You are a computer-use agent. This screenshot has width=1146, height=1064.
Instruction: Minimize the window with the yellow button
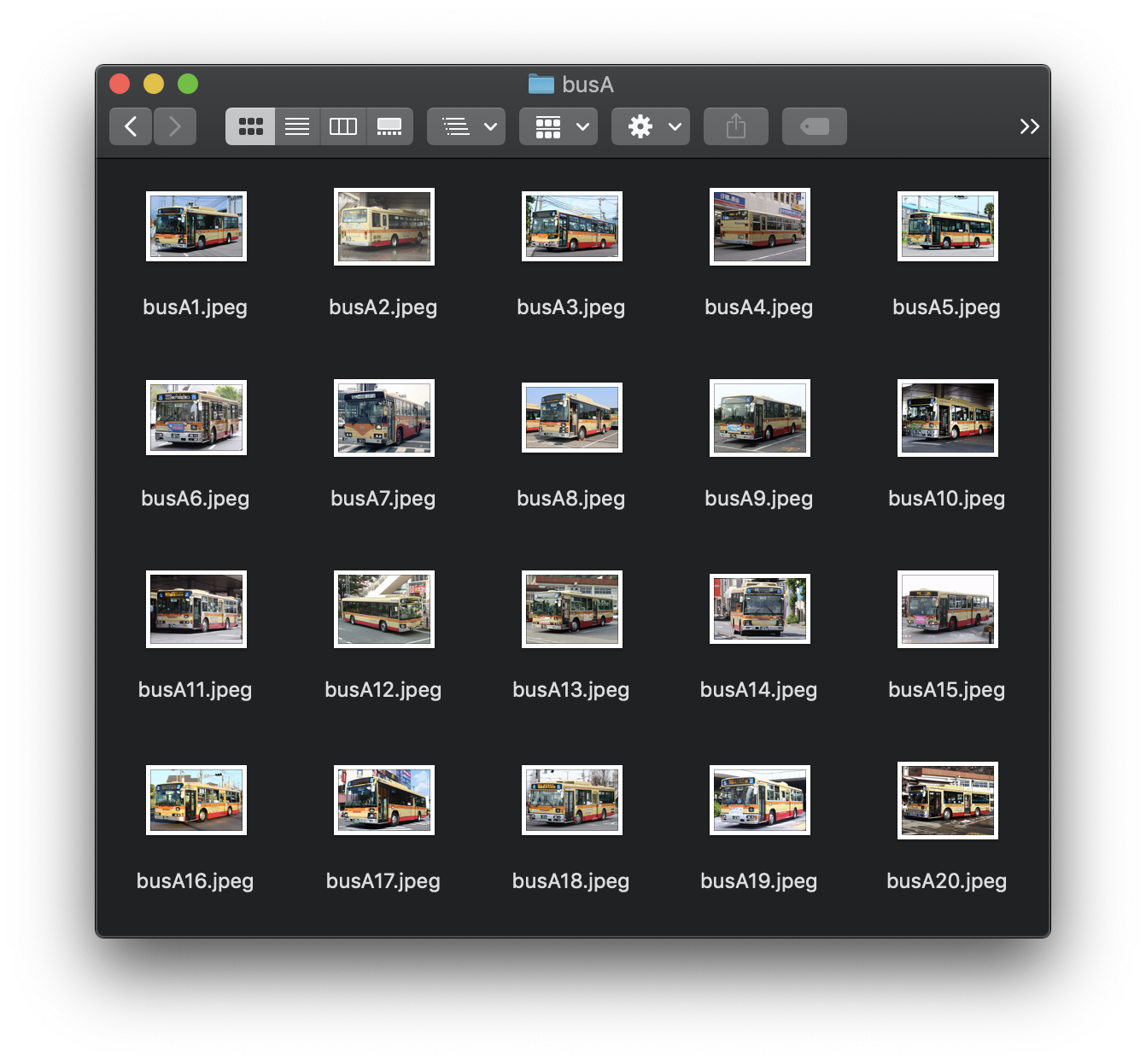(154, 84)
